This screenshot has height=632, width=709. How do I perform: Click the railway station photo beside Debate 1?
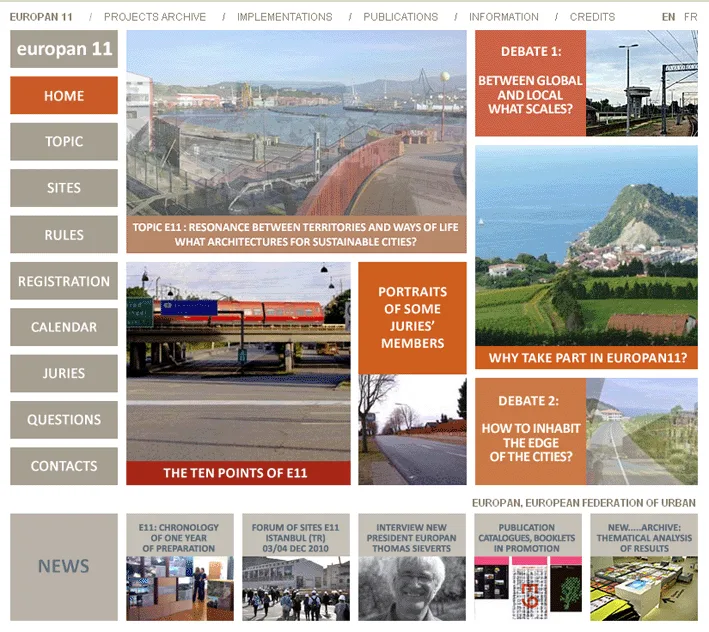click(642, 83)
